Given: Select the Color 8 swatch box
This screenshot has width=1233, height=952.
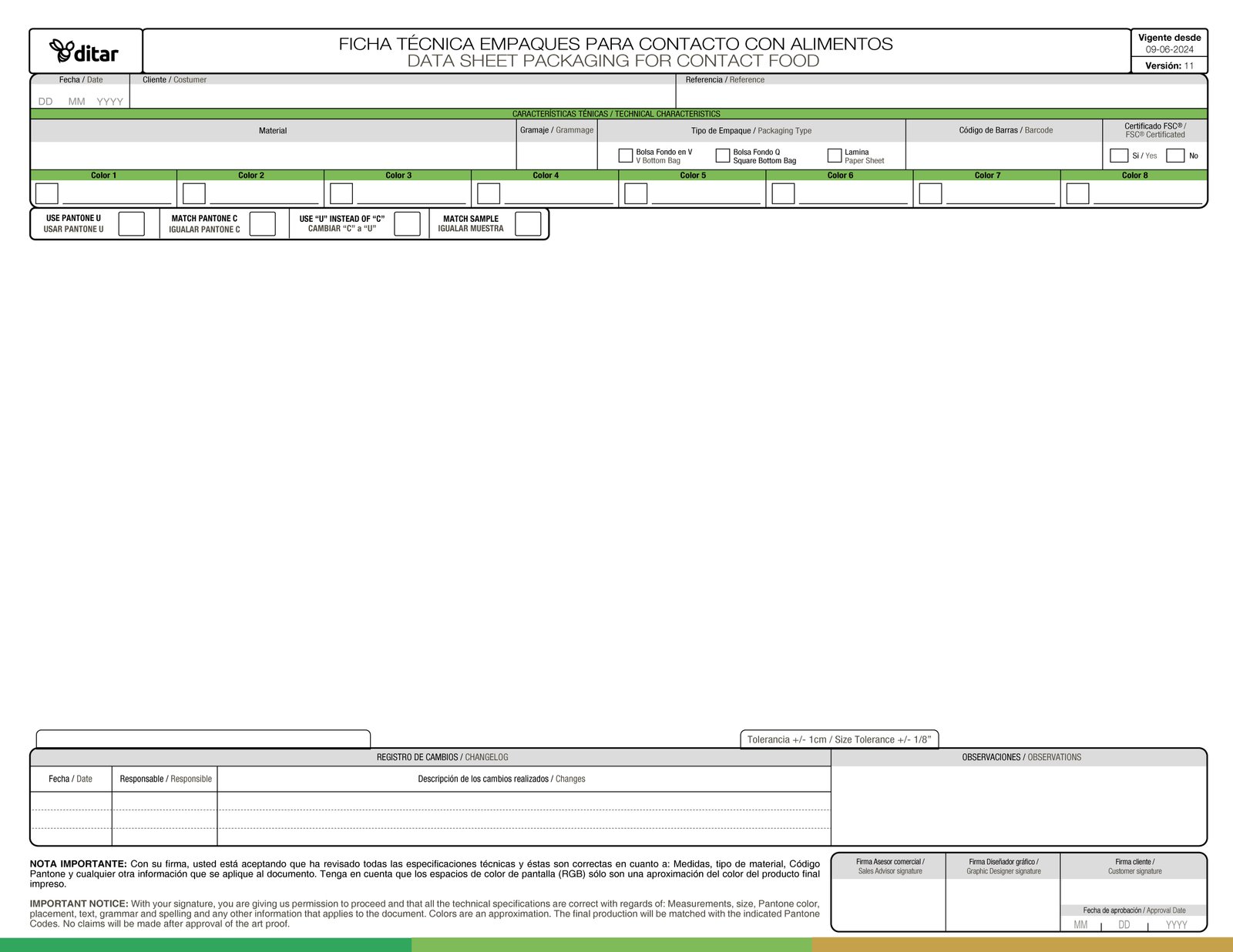Looking at the screenshot, I should point(1077,193).
